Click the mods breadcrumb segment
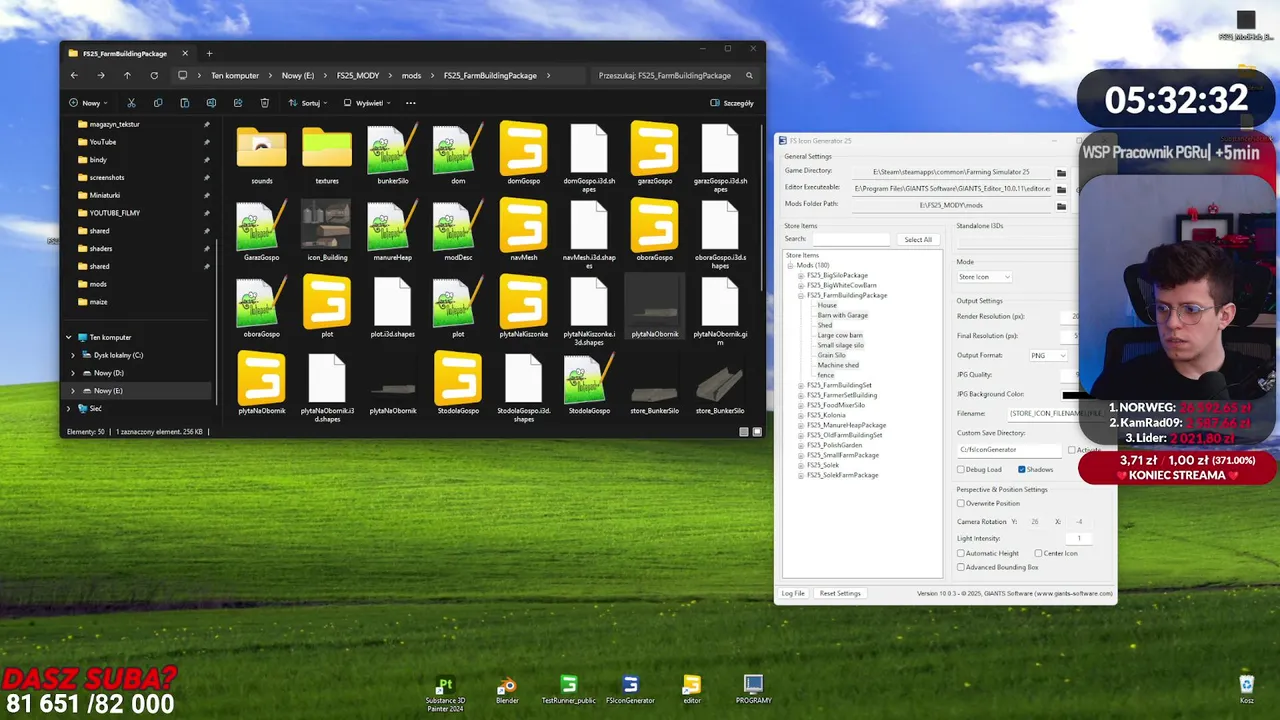 pyautogui.click(x=411, y=75)
